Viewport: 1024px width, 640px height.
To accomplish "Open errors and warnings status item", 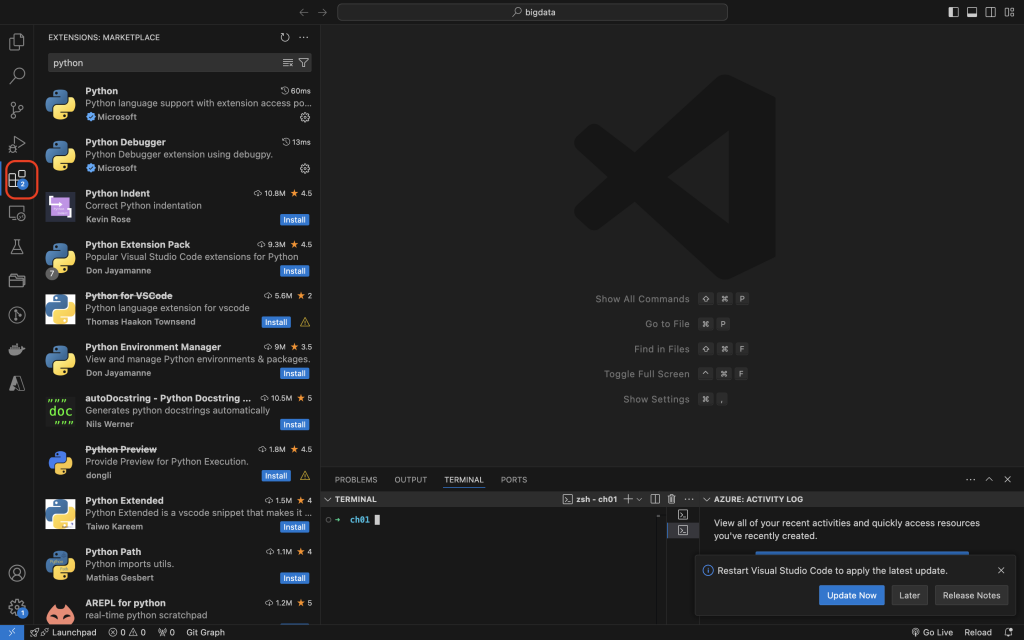I will click(127, 632).
